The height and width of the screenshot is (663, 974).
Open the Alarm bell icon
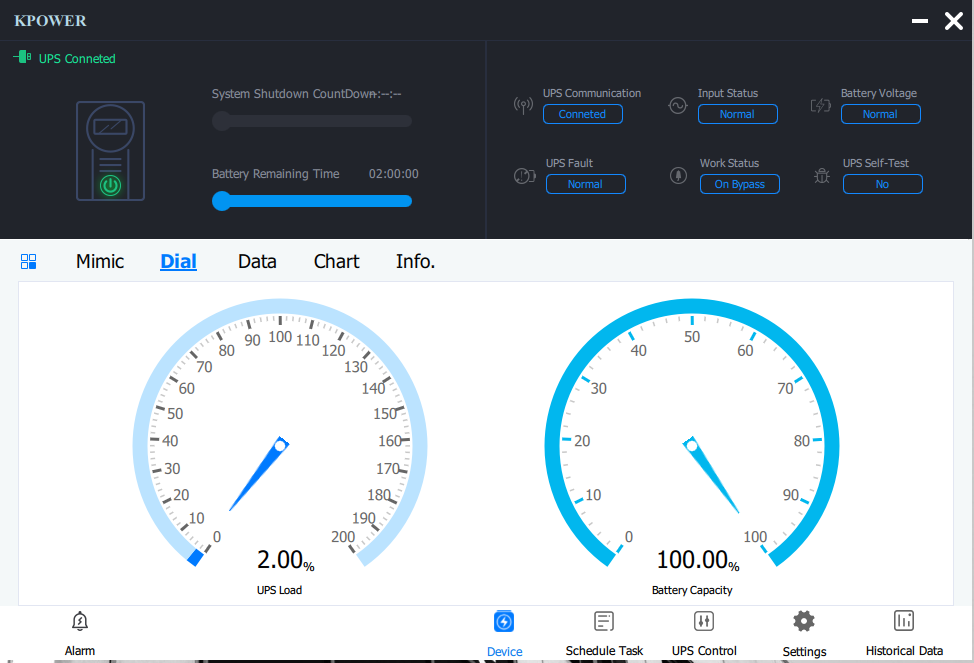point(80,621)
